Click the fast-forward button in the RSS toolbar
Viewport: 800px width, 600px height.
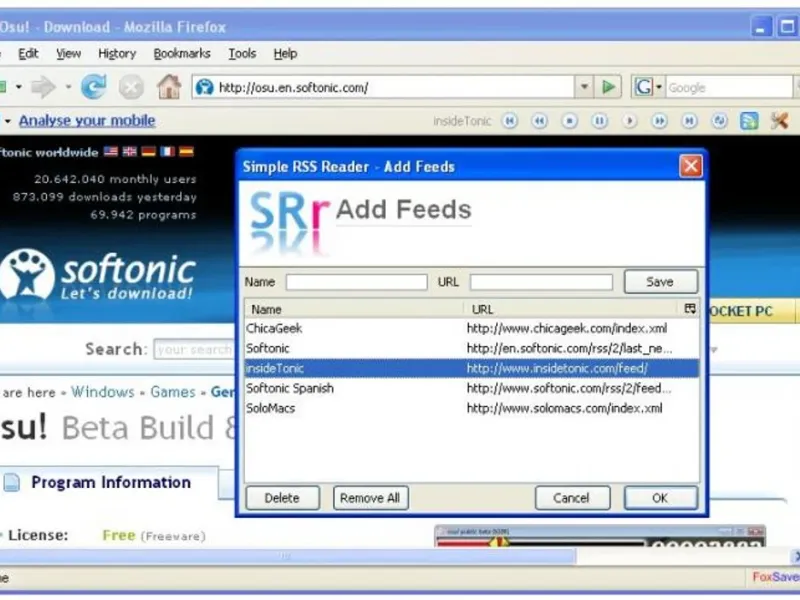click(659, 121)
